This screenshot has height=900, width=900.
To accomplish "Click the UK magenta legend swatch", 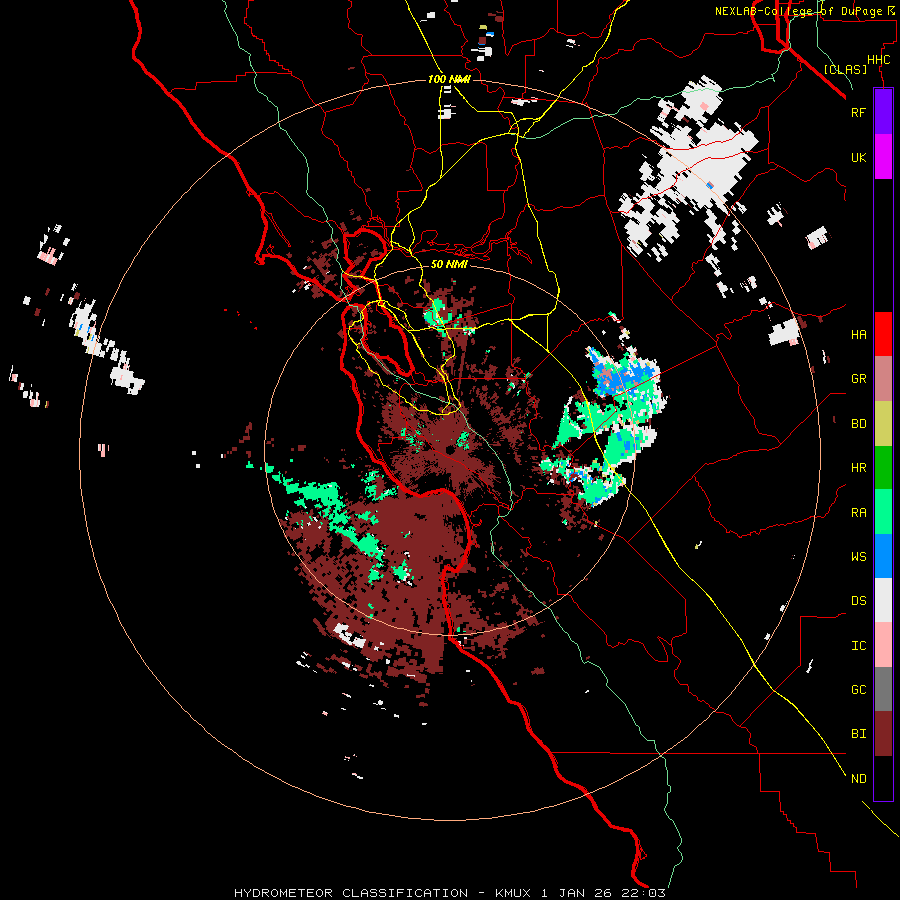I will tap(883, 157).
